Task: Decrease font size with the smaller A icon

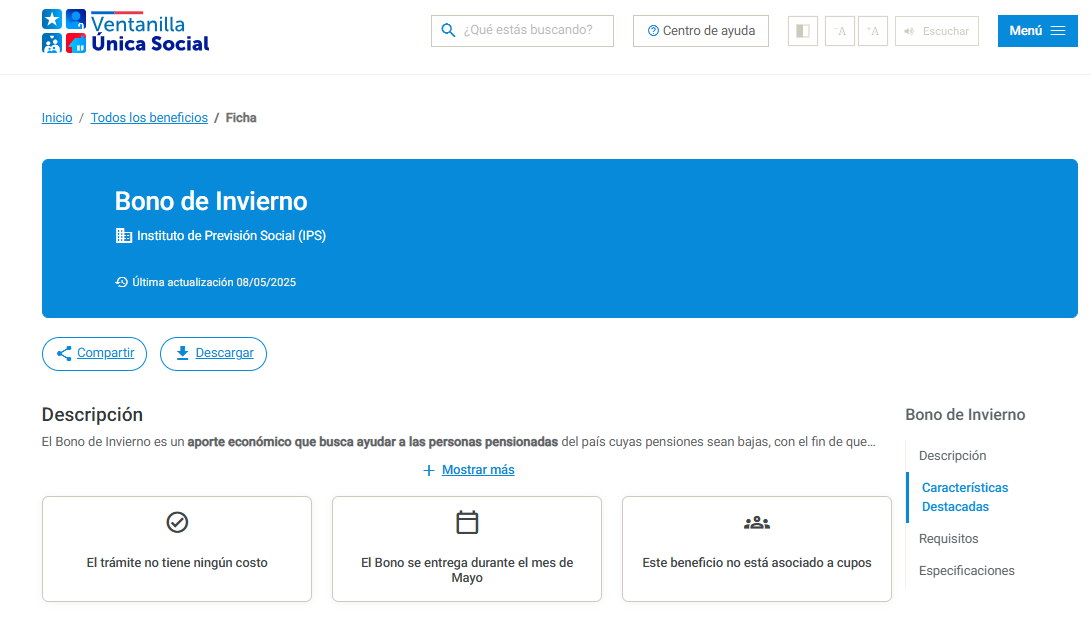Action: (x=840, y=31)
